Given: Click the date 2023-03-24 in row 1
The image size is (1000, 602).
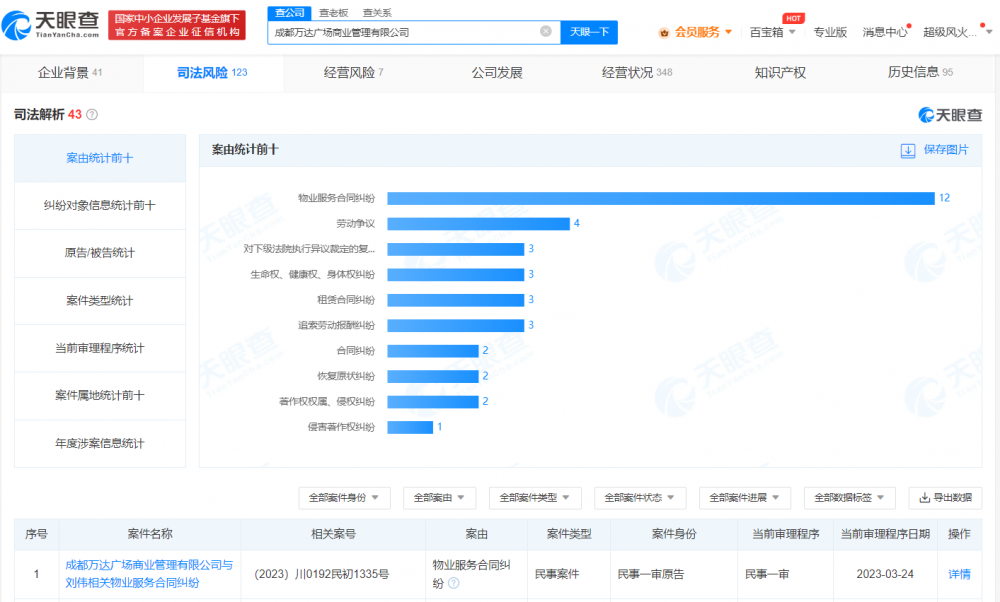Looking at the screenshot, I should click(885, 574).
